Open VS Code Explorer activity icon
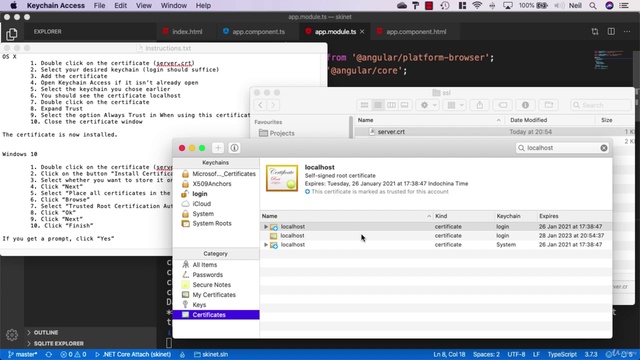The width and height of the screenshot is (640, 360). pos(11,34)
